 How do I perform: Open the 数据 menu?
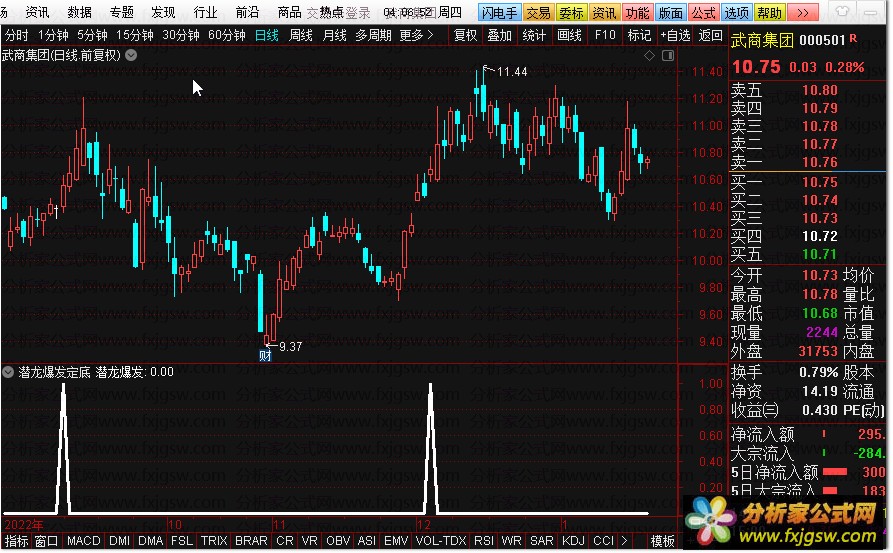pos(80,12)
